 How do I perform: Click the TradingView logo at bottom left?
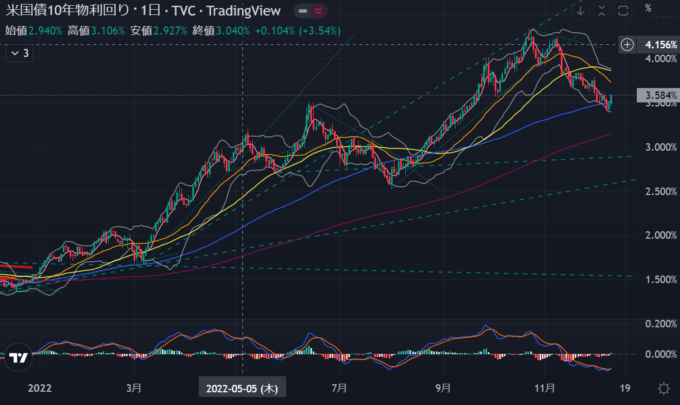coord(17,357)
